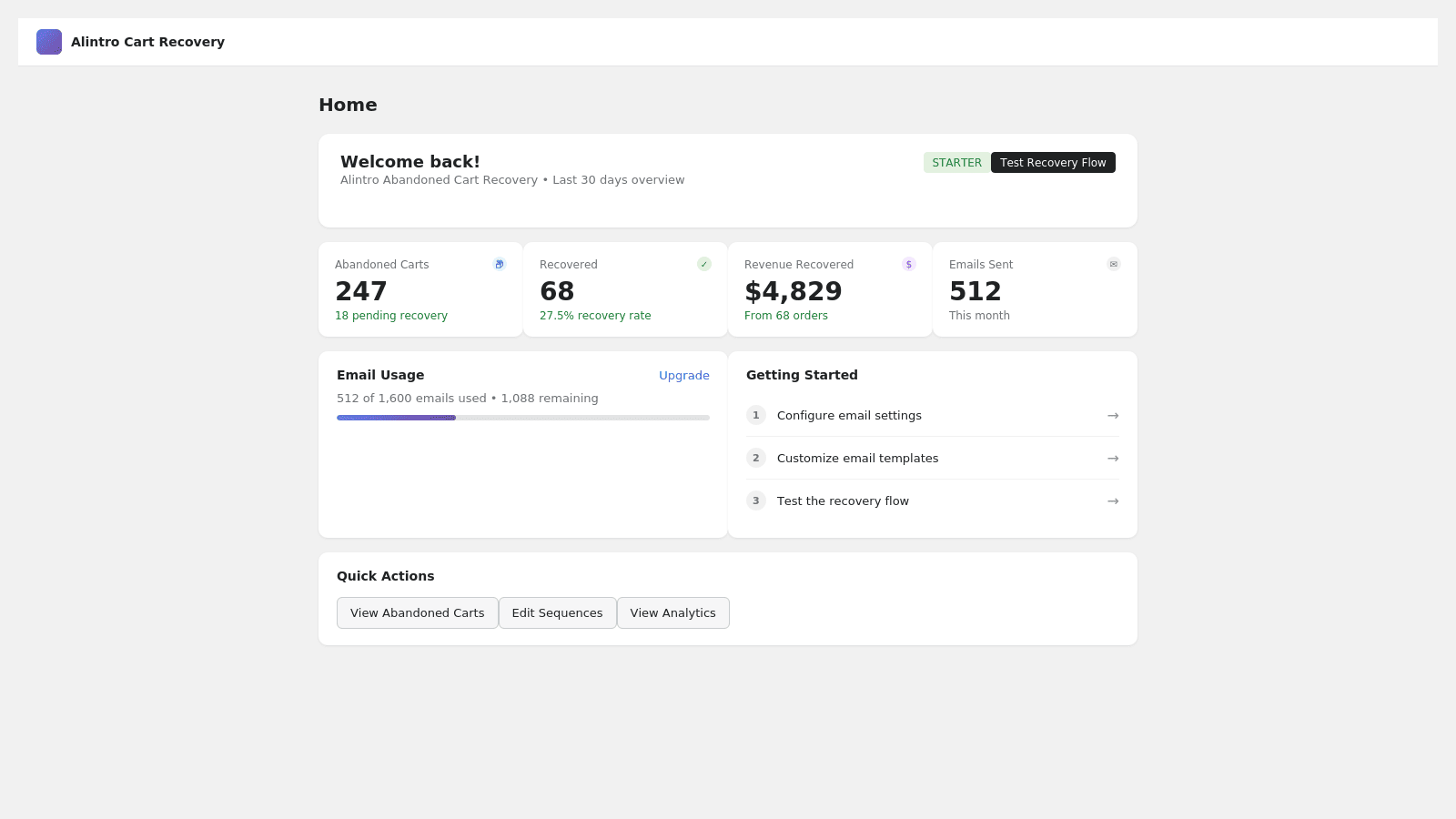
Task: Click the email usage progress bar
Action: point(522,418)
